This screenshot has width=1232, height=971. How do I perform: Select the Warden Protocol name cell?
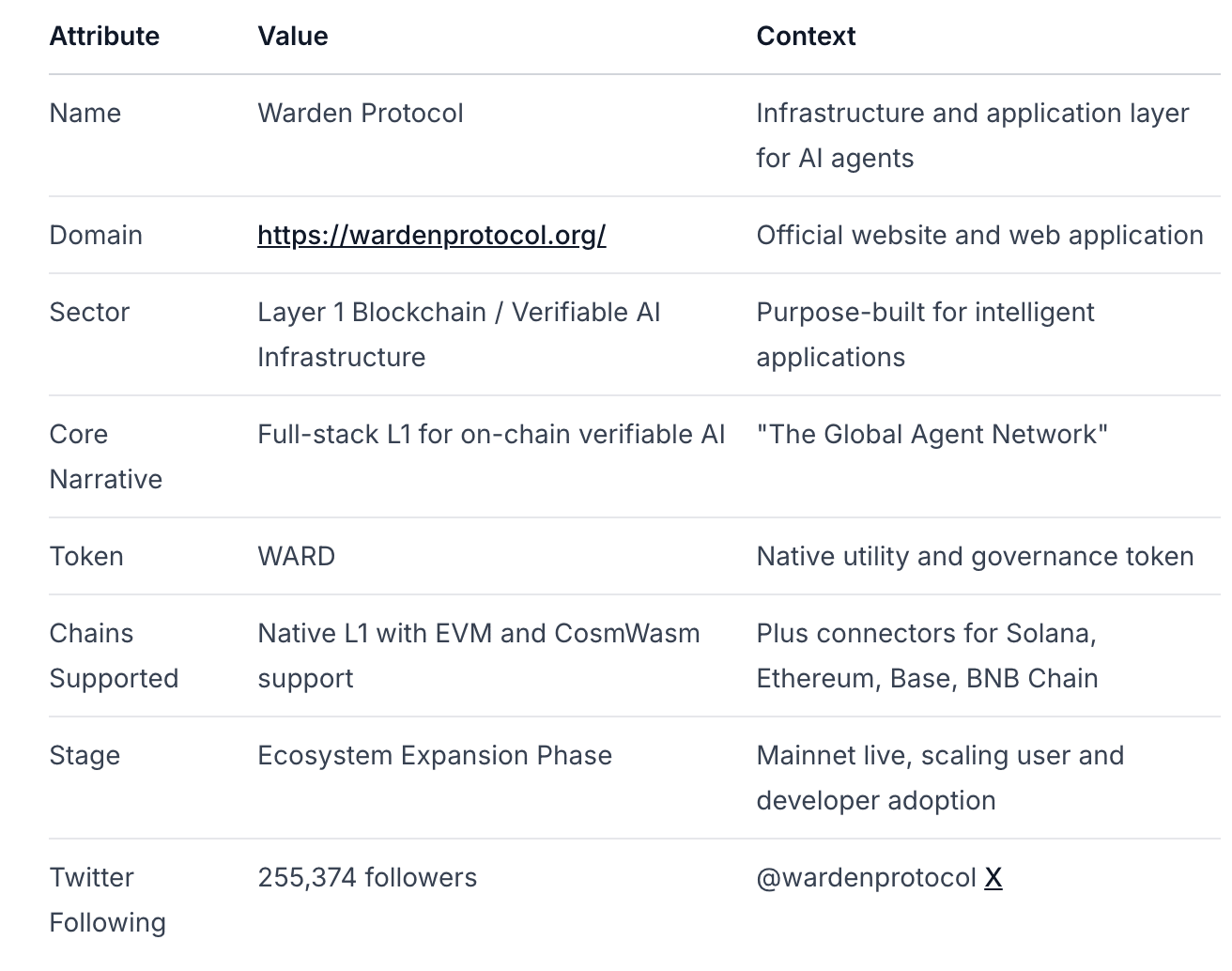coord(361,113)
